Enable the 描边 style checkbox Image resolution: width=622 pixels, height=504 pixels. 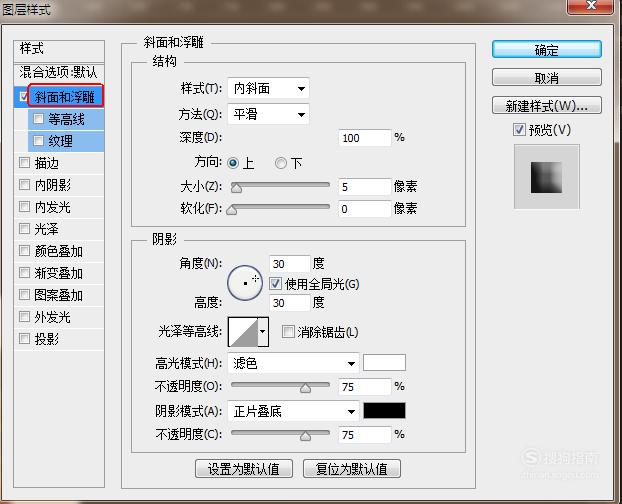(24, 162)
